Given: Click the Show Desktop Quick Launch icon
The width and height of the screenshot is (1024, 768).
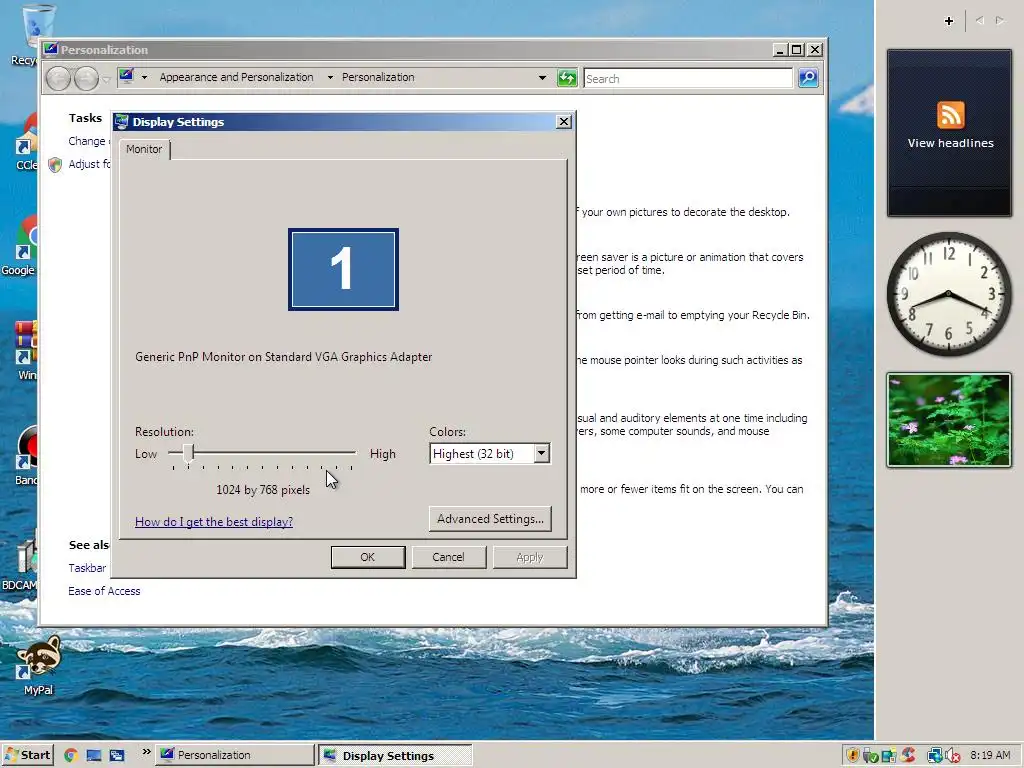Looking at the screenshot, I should pos(93,756).
